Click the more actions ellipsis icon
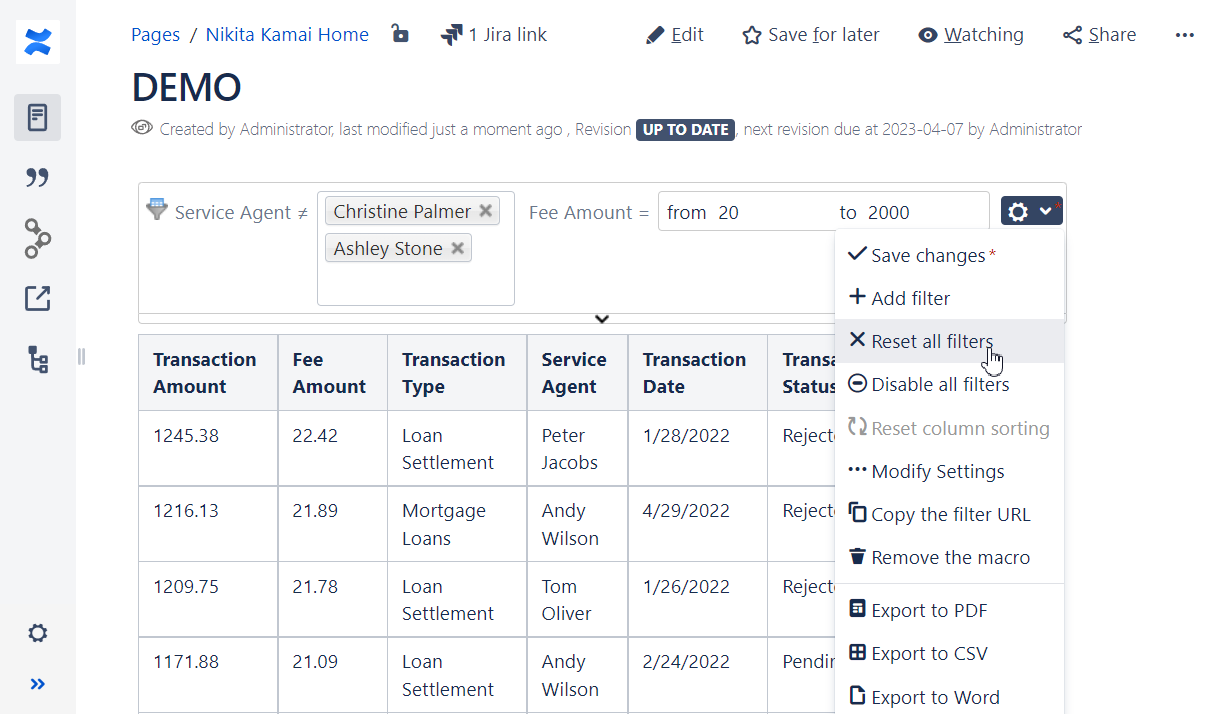Image resolution: width=1207 pixels, height=714 pixels. (1184, 35)
